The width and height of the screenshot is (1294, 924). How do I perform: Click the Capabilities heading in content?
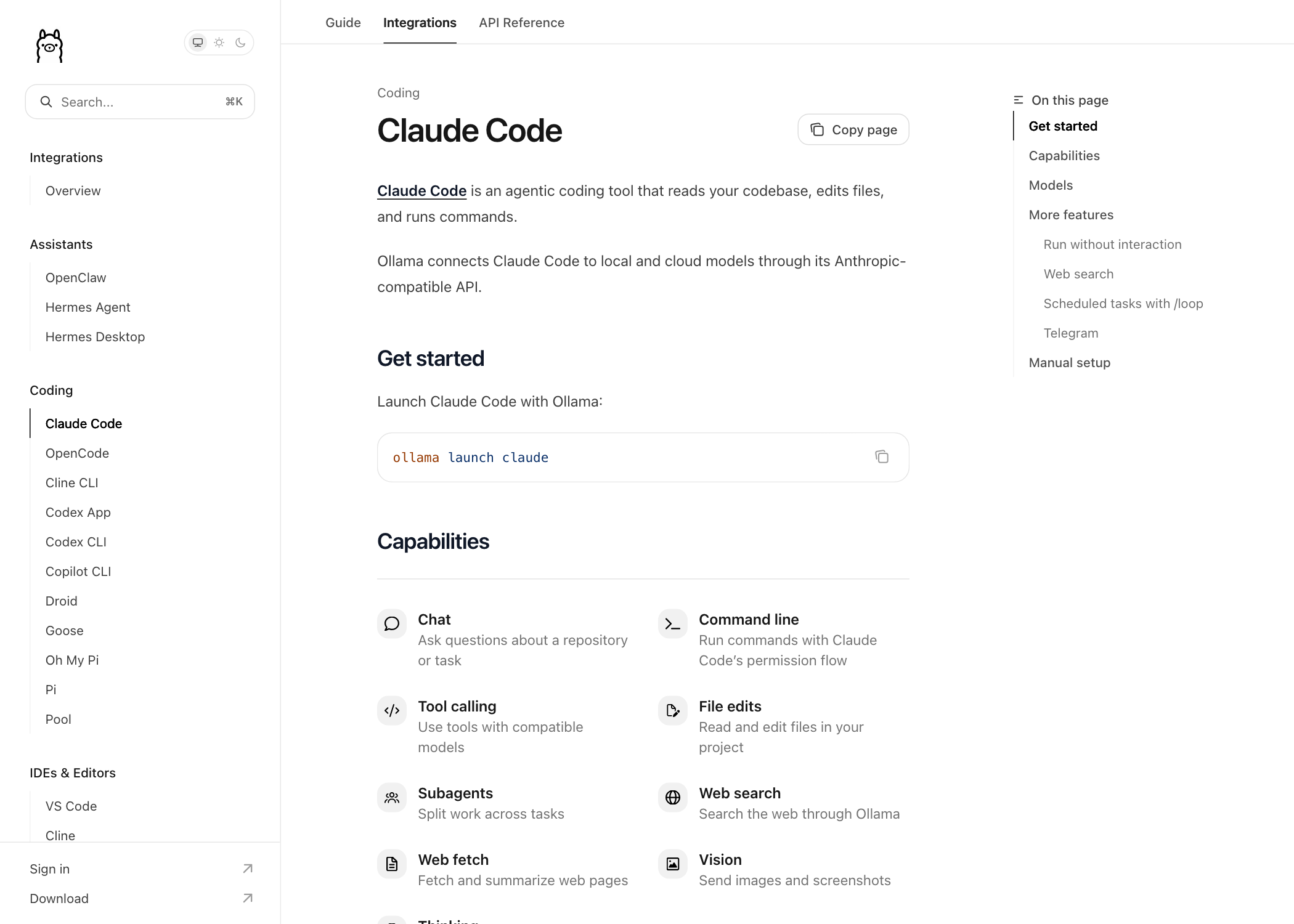[x=433, y=541]
